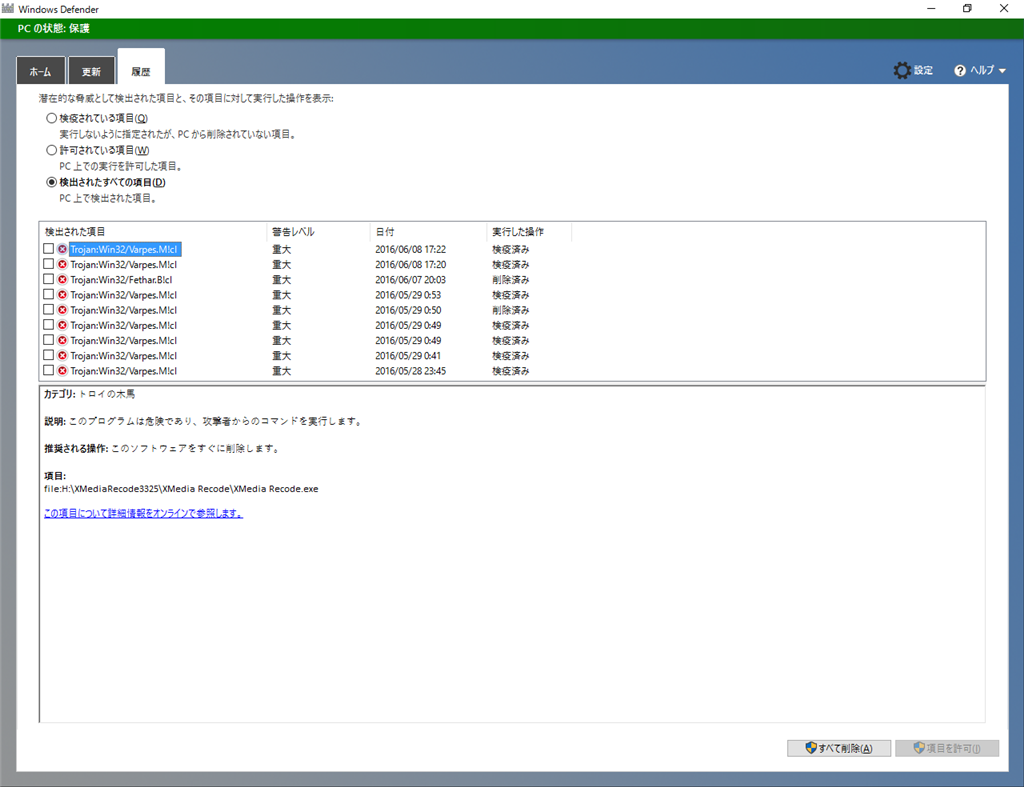Viewport: 1024px width, 787px height.
Task: Check the box for 2016/05/29 0:50 threat
Action: [48, 309]
